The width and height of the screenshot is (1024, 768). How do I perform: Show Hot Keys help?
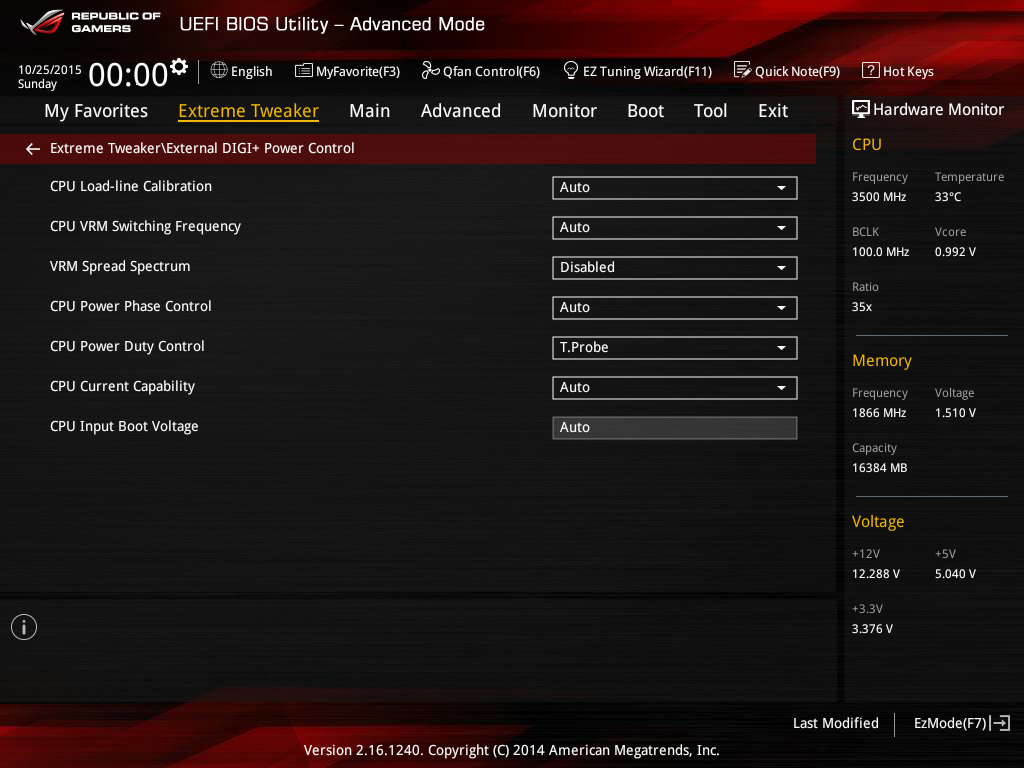tap(898, 71)
